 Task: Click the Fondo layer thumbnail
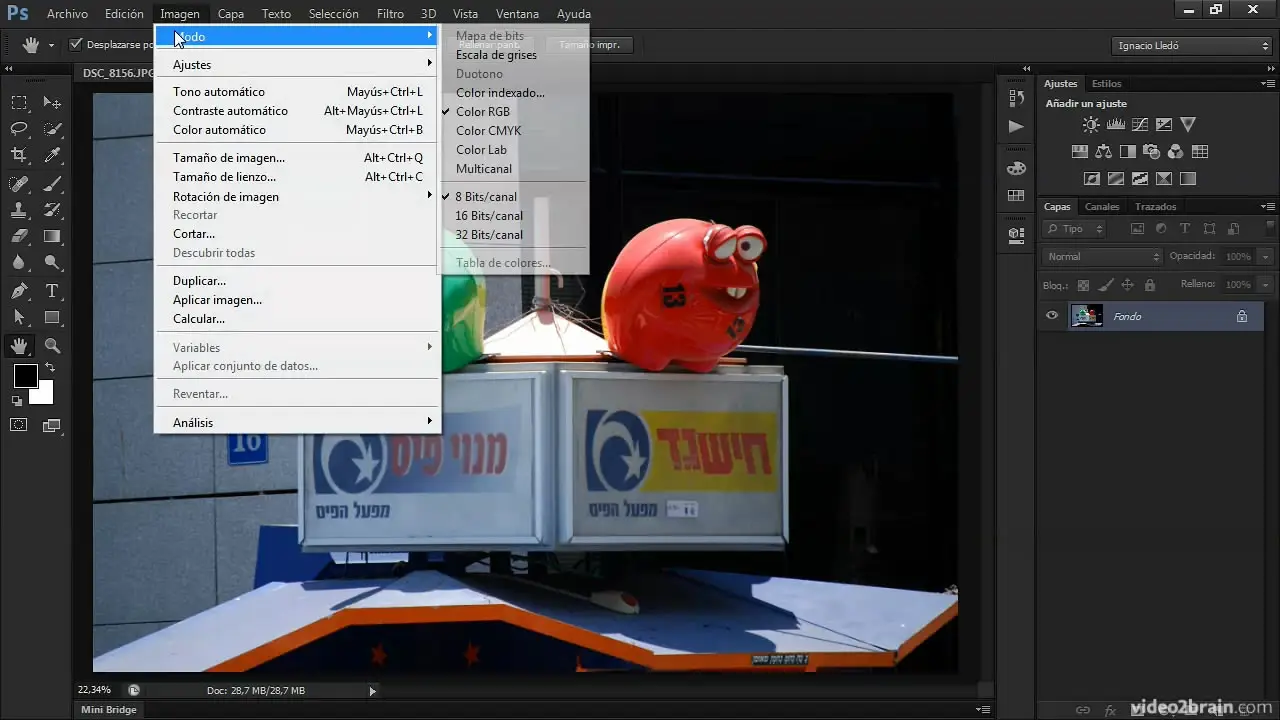point(1087,316)
